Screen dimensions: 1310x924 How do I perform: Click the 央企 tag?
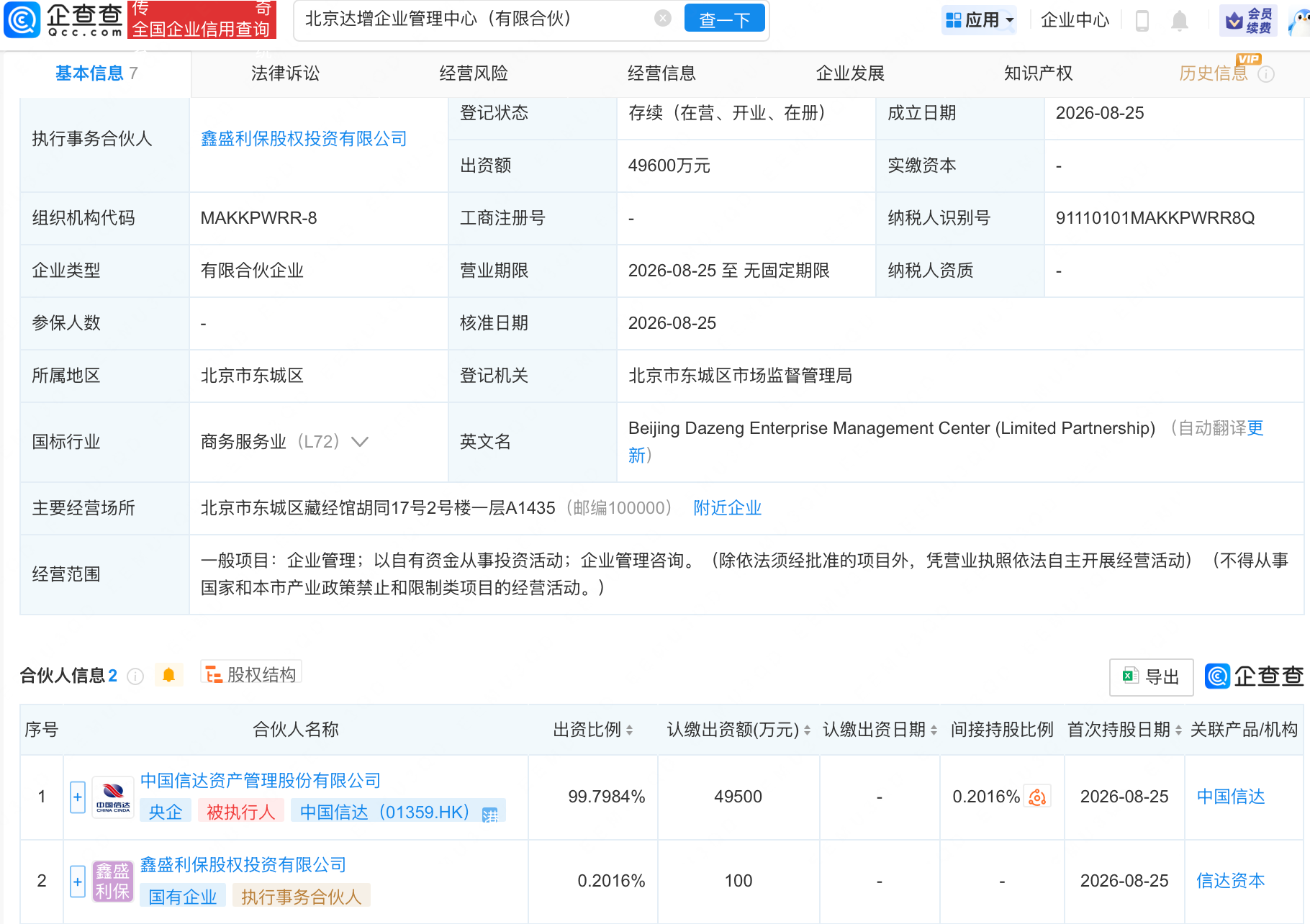click(166, 812)
